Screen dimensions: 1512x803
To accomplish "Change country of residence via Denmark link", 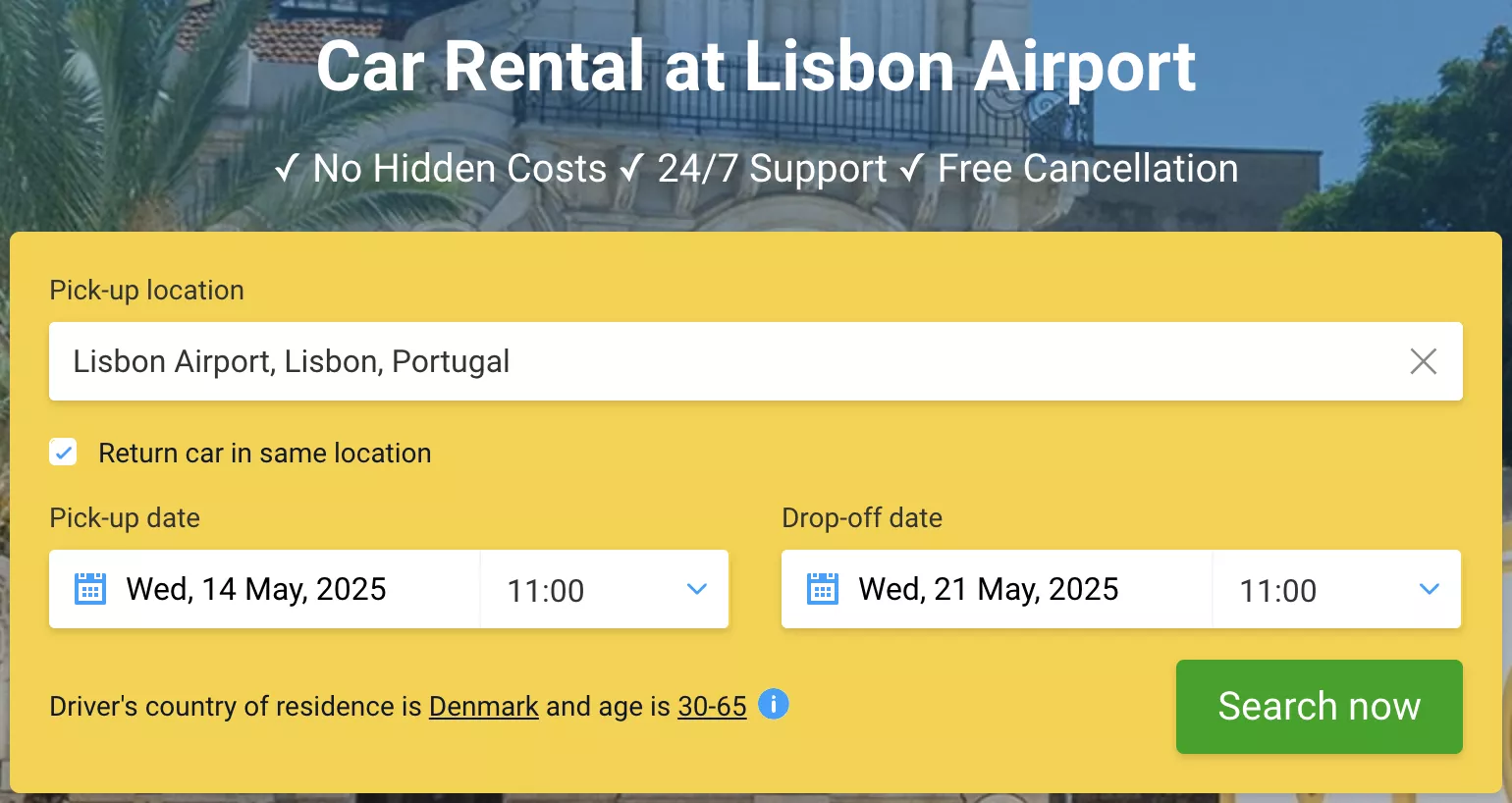I will tap(484, 706).
